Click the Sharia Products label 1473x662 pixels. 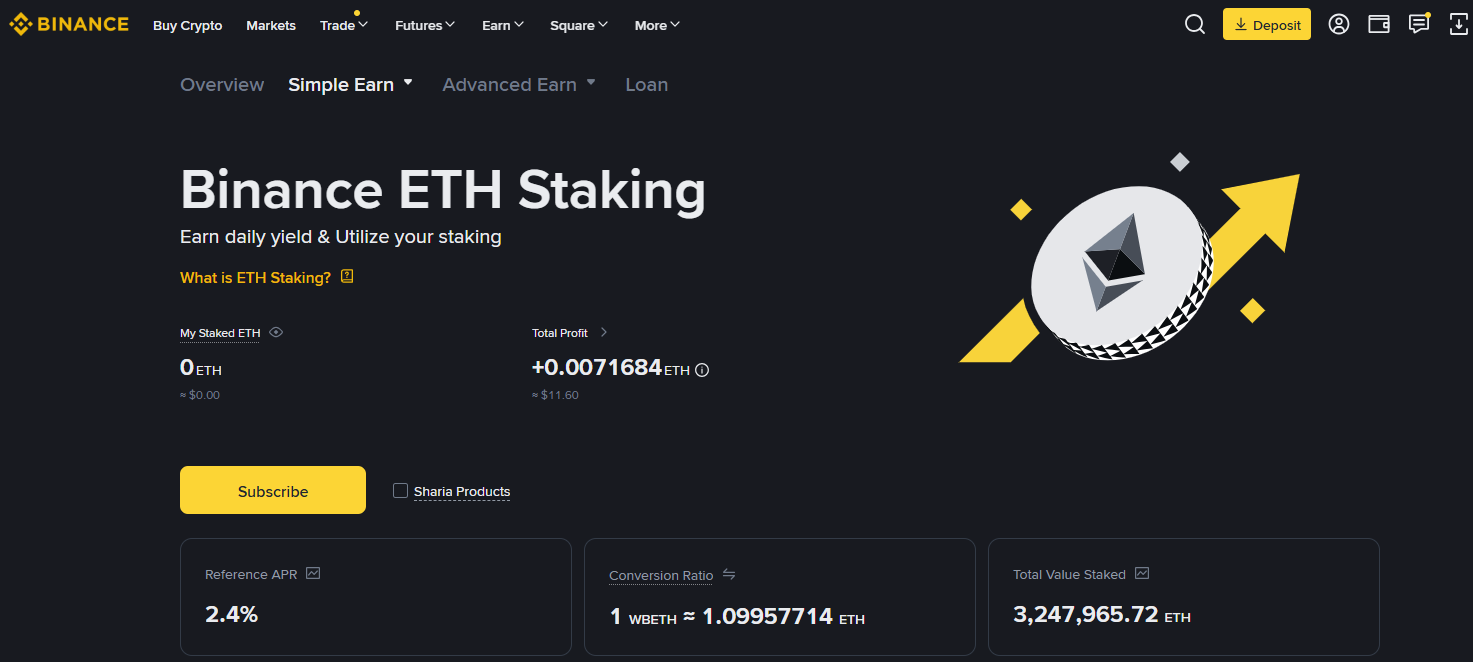click(x=462, y=491)
